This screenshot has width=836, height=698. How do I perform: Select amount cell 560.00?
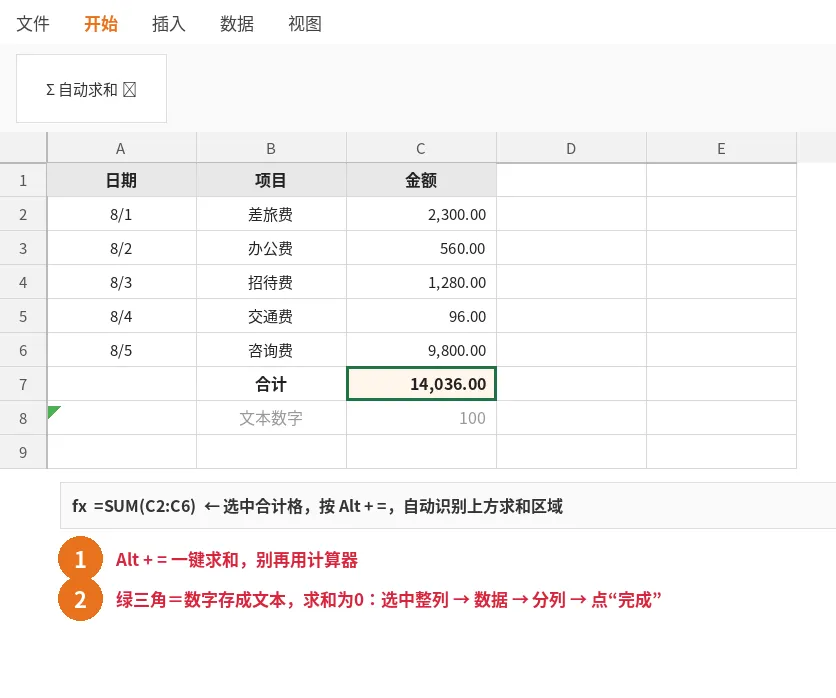421,248
